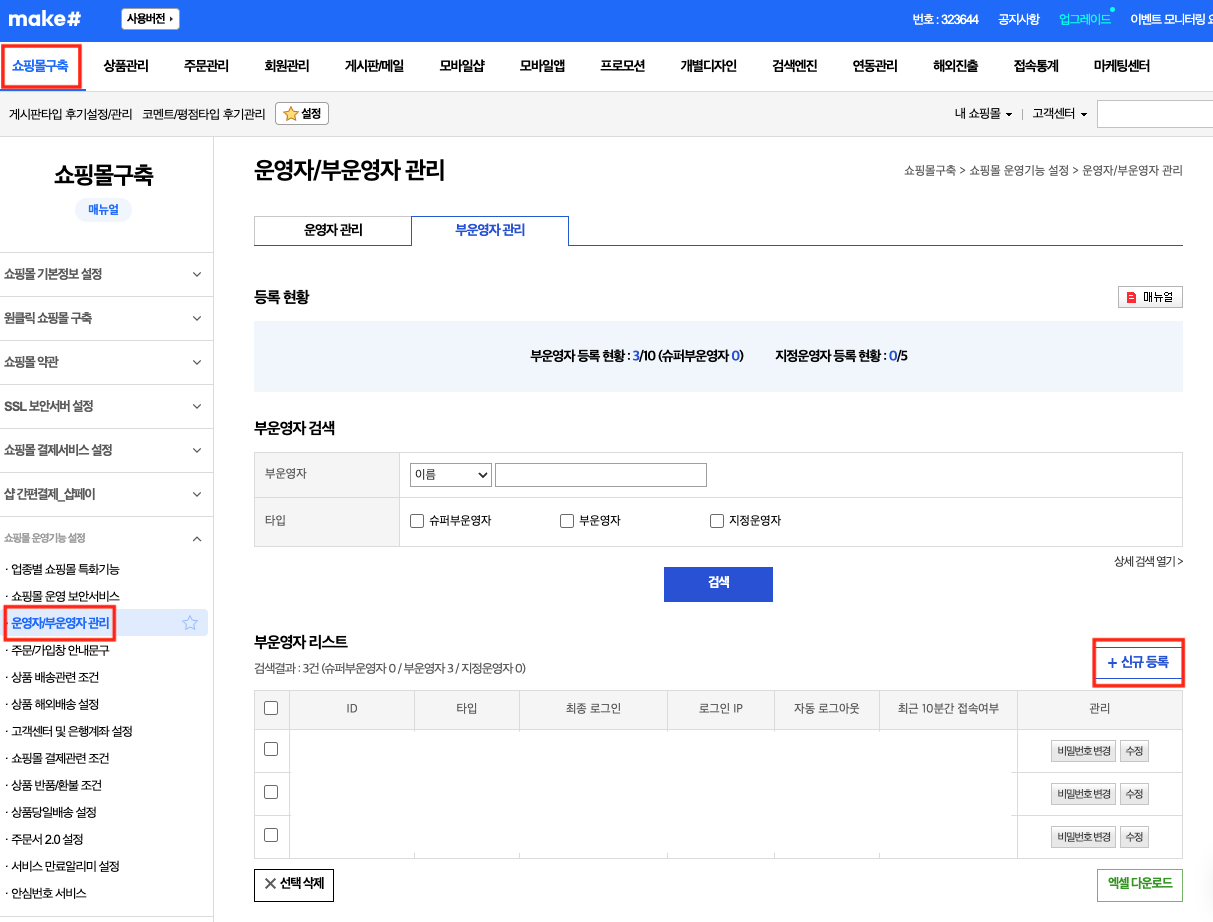Click the + 신규 등록 button
1213x922 pixels.
tap(1138, 662)
